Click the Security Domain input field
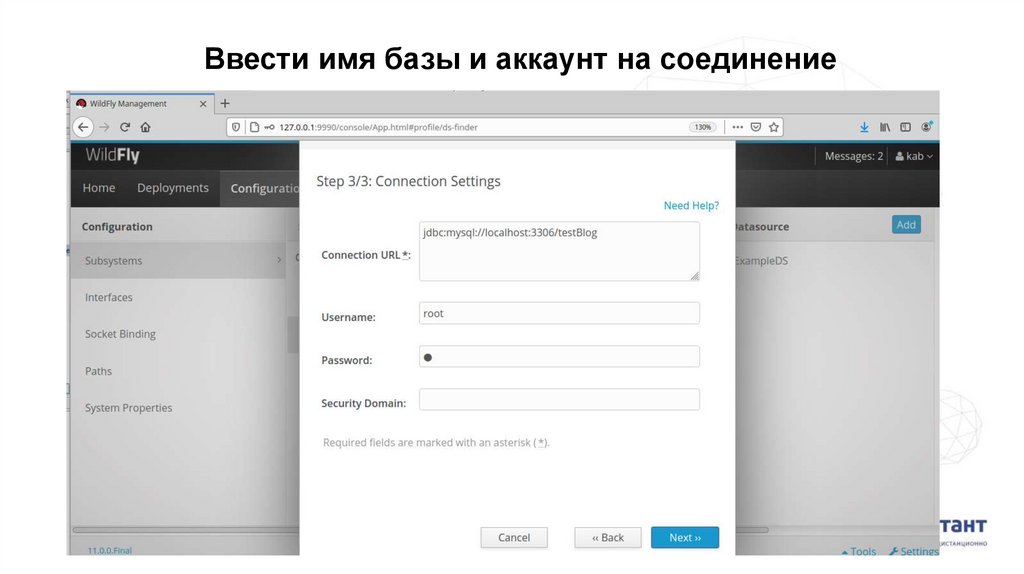Image resolution: width=1024 pixels, height=574 pixels. [x=559, y=400]
